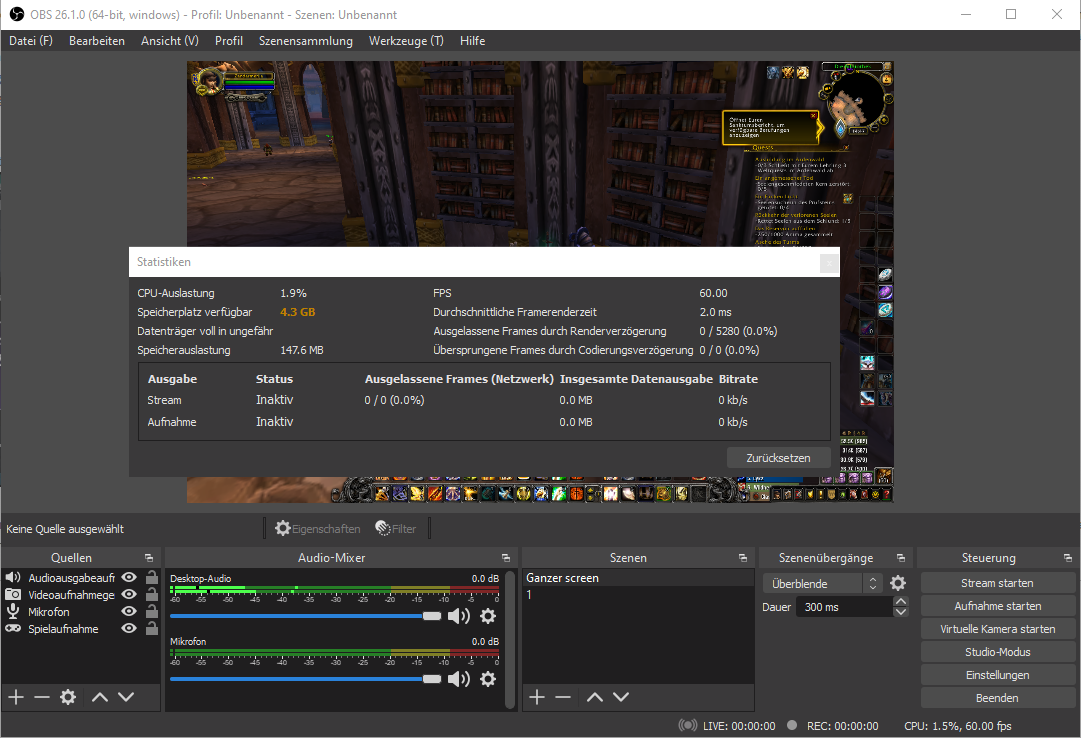Enable Studio-Modus
1081x738 pixels.
[997, 652]
